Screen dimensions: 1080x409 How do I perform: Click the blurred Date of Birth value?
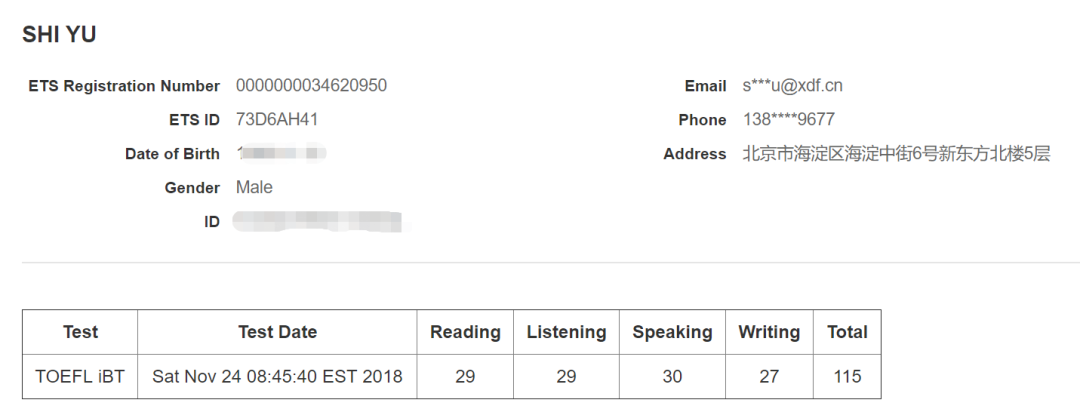point(283,154)
